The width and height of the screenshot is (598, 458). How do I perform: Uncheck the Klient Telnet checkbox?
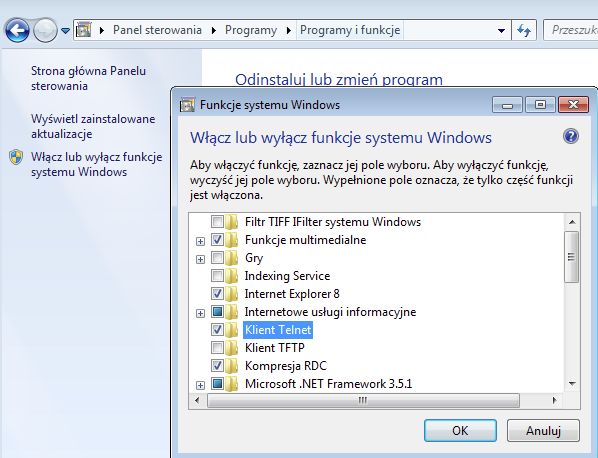click(217, 329)
